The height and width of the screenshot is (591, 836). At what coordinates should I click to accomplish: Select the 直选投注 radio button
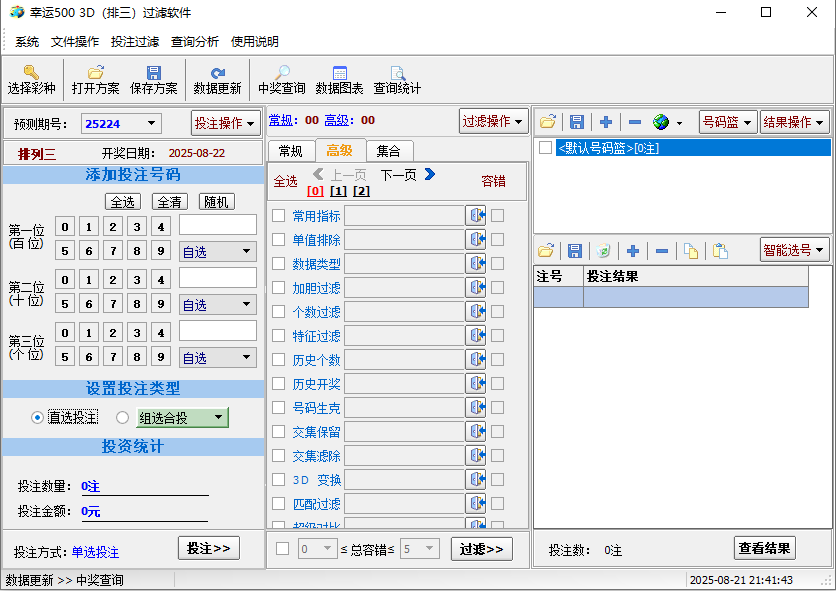coord(38,417)
